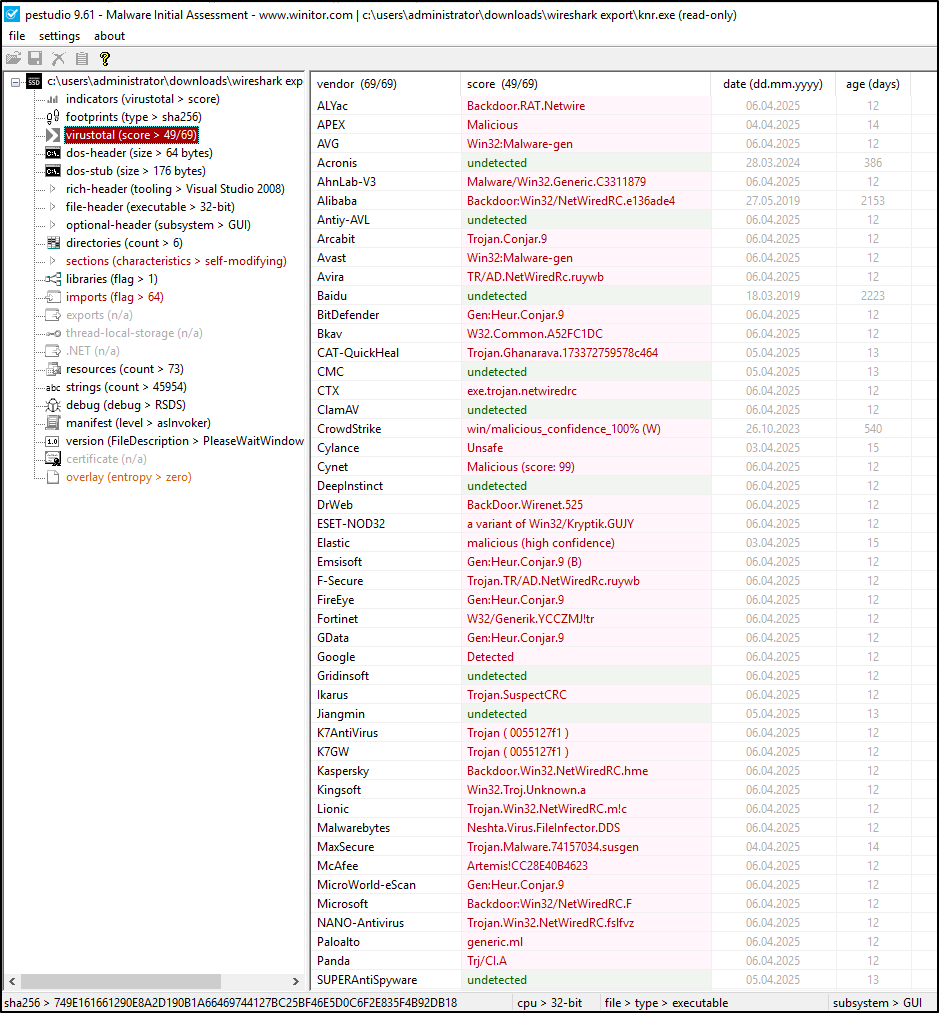
Task: Expand the file-header tree node
Action: [x=53, y=207]
